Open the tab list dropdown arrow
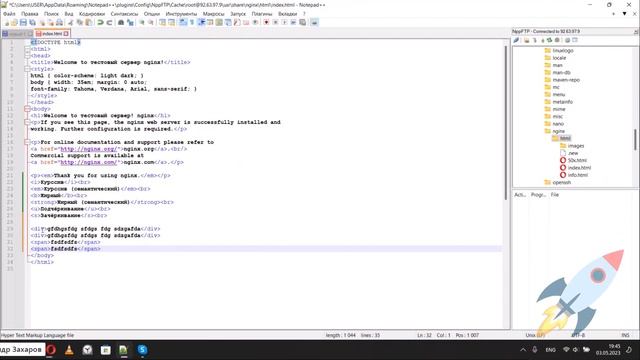Image resolution: width=640 pixels, height=360 pixels. click(x=624, y=13)
